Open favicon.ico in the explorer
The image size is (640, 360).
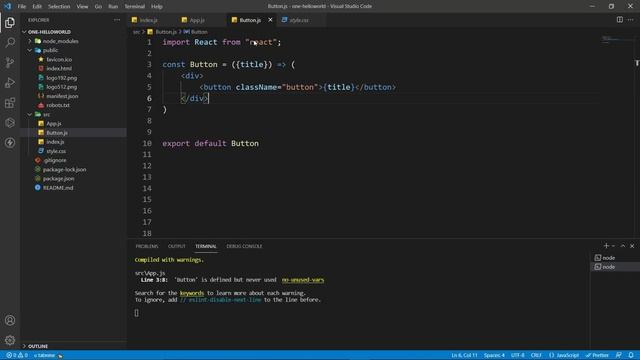[59, 60]
